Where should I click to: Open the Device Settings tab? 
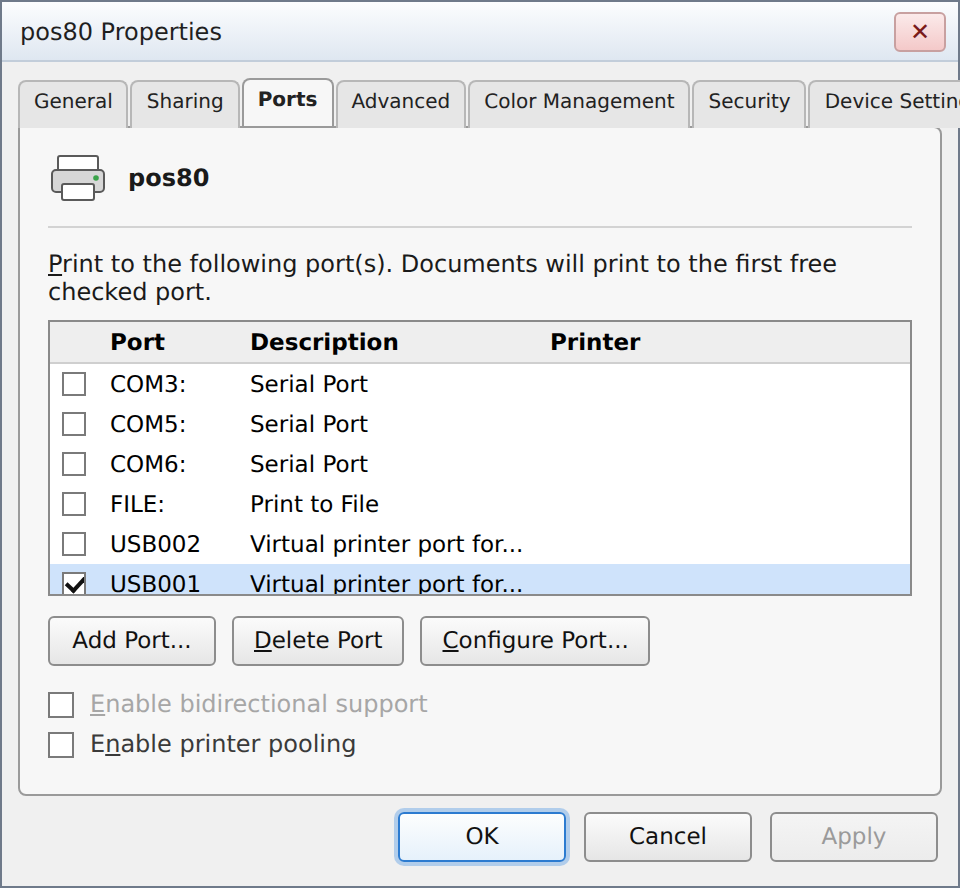point(884,103)
